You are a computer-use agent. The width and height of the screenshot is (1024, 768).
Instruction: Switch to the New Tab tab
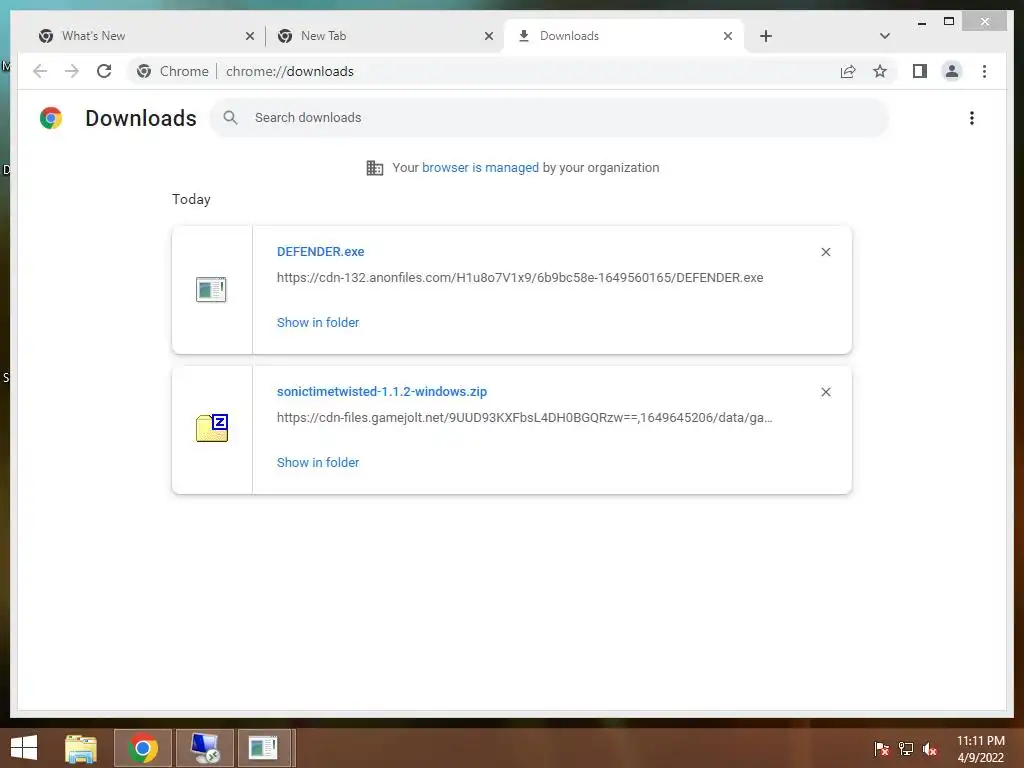tap(384, 36)
